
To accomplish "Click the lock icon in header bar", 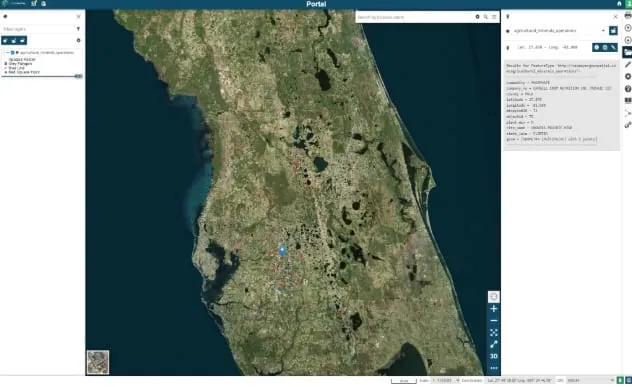I will (44, 4).
